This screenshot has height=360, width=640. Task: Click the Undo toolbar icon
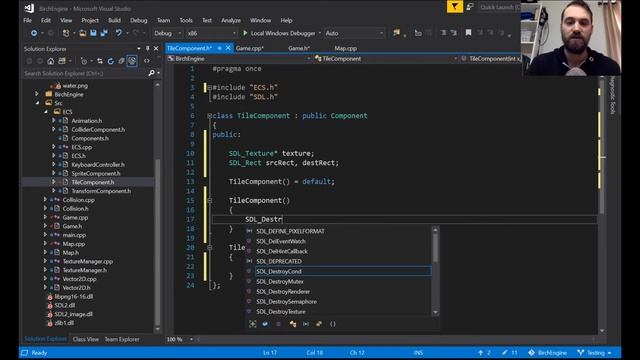coord(118,33)
